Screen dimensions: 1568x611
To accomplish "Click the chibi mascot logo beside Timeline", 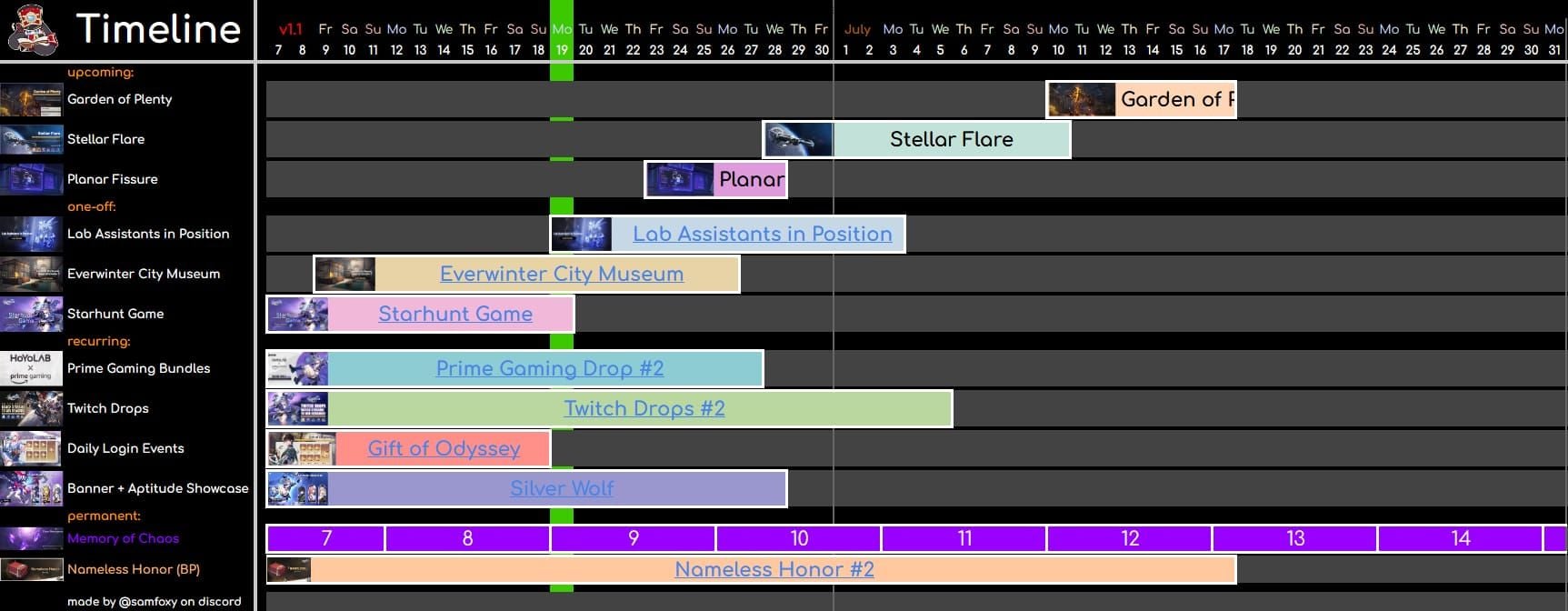I will pyautogui.click(x=33, y=29).
